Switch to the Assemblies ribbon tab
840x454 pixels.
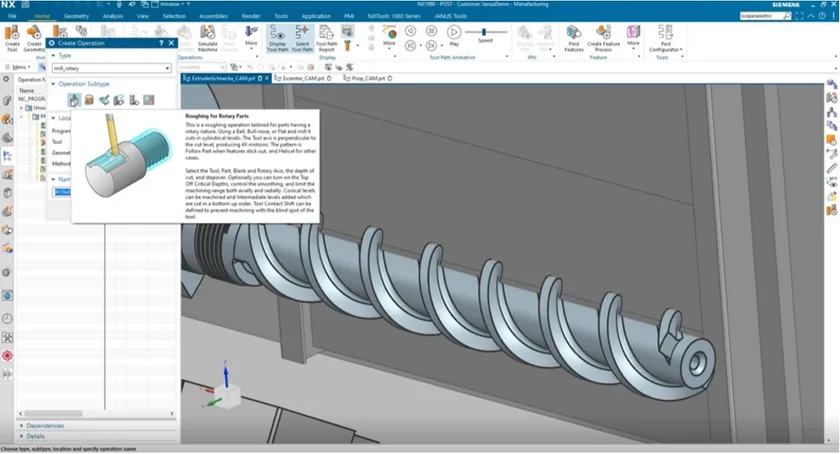213,16
